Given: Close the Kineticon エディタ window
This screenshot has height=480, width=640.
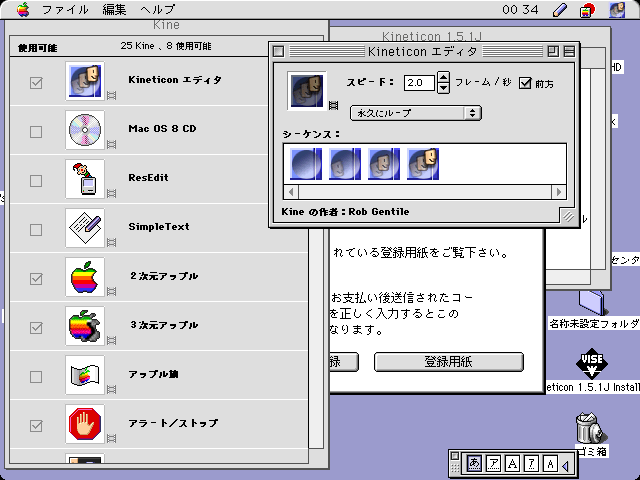Looking at the screenshot, I should click(278, 51).
